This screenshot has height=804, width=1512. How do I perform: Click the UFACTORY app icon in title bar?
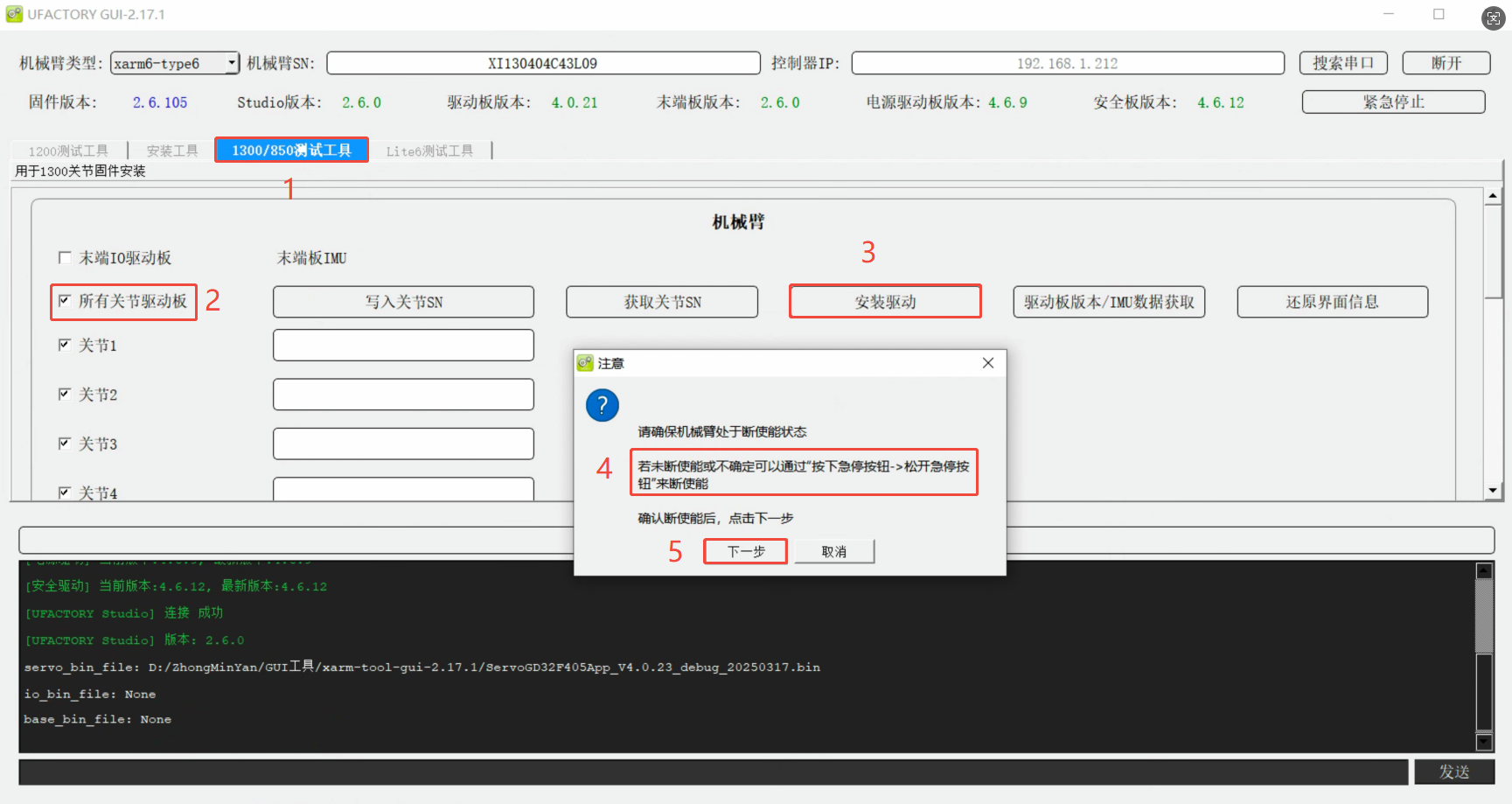tap(14, 14)
